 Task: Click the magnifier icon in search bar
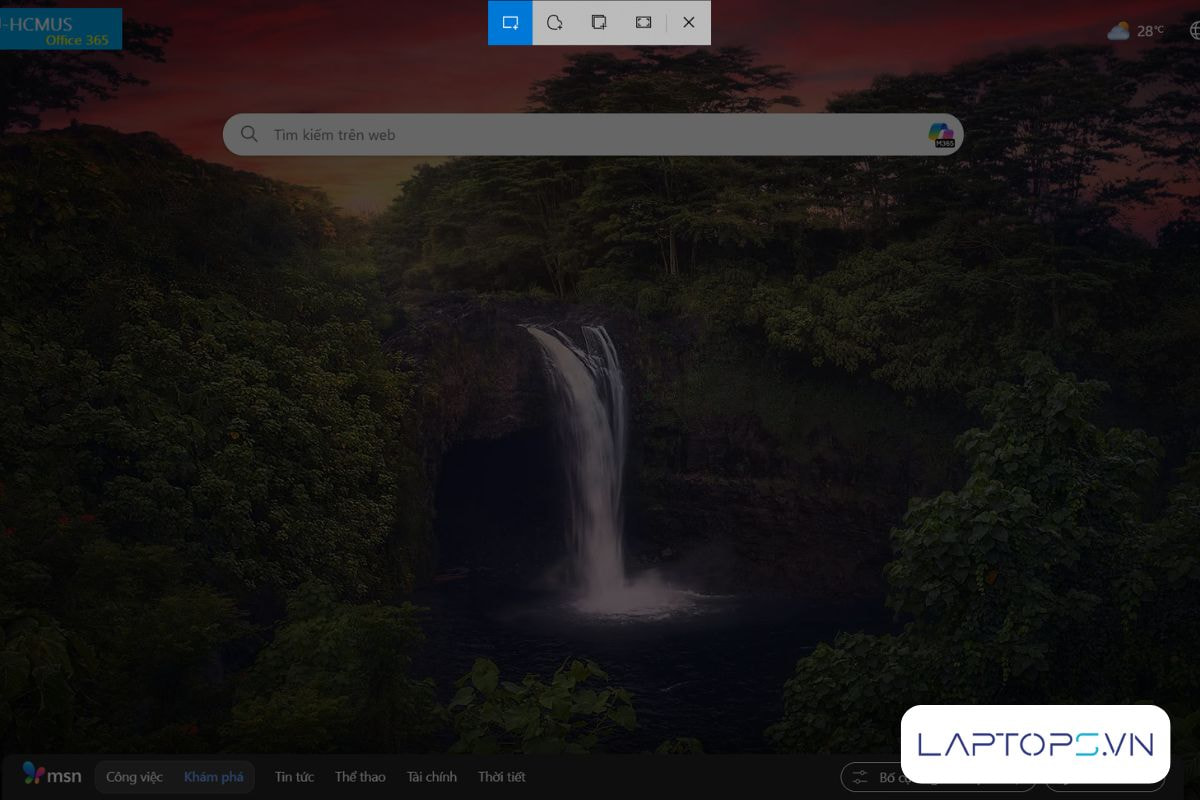click(x=249, y=135)
